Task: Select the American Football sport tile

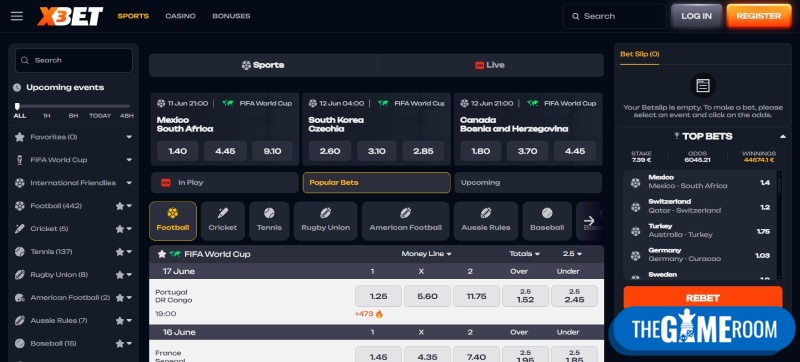Action: click(406, 221)
